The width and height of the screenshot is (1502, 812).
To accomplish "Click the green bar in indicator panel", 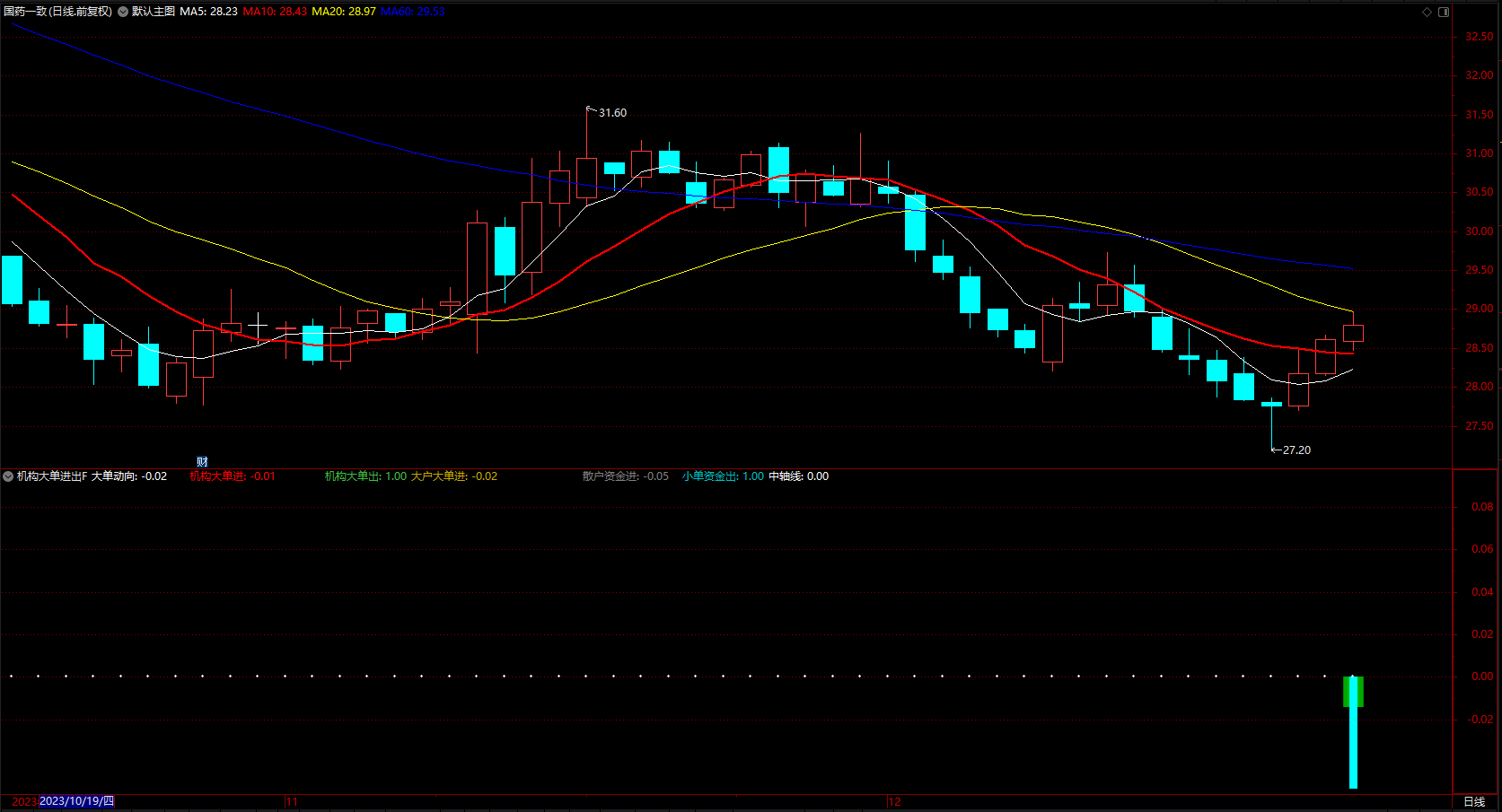I will click(x=1353, y=692).
